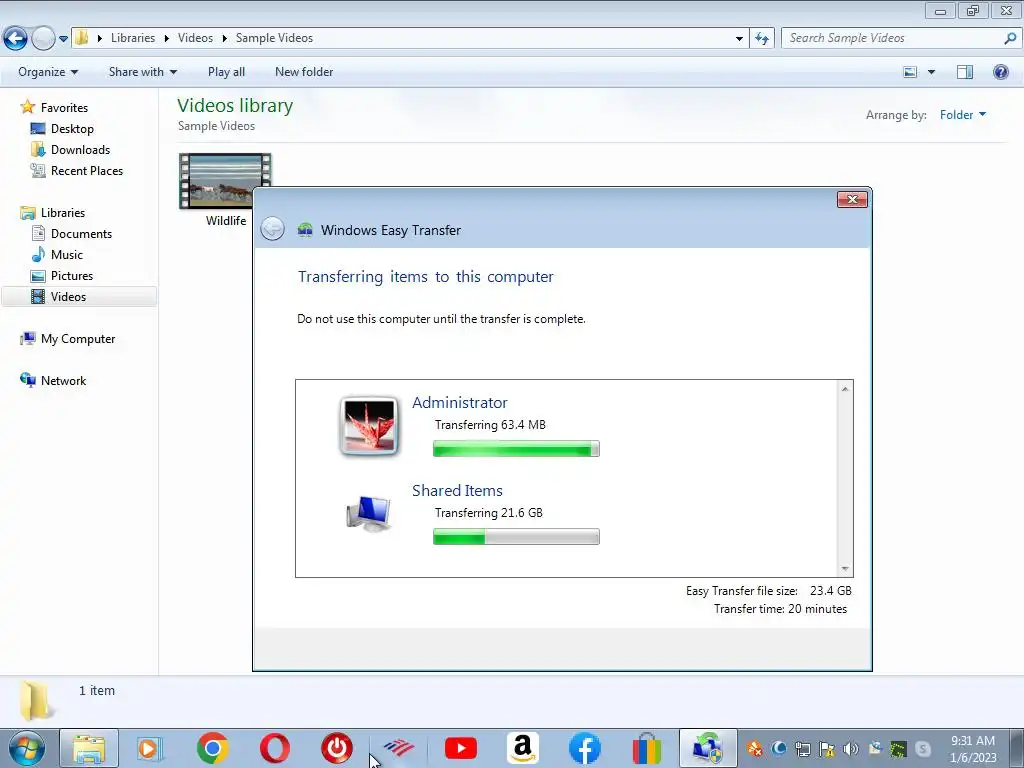Close the Windows Easy Transfer dialog
This screenshot has width=1024, height=768.
pos(852,200)
